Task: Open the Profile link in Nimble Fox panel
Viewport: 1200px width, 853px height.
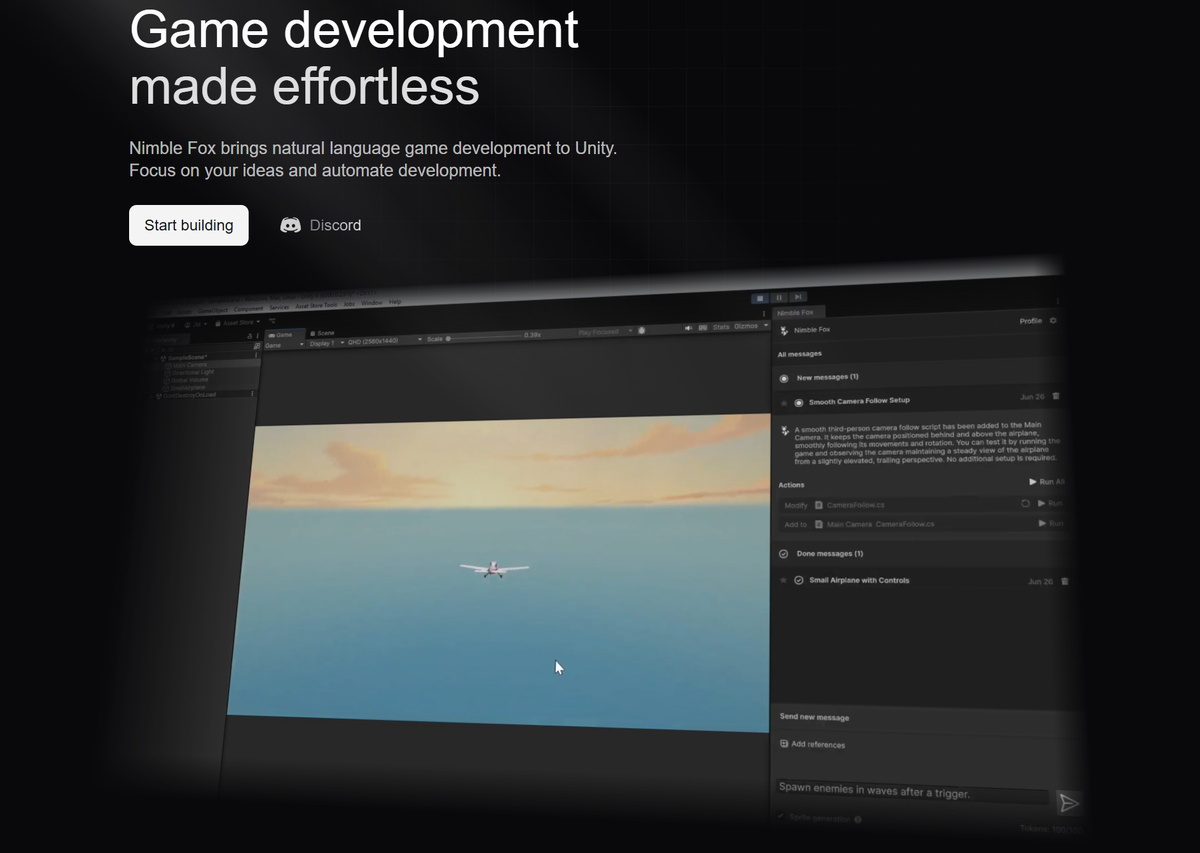Action: 1031,321
